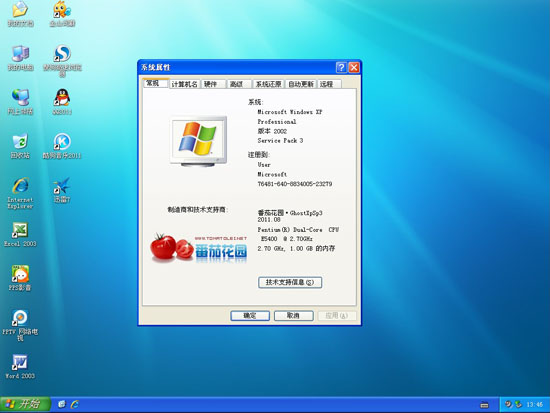The image size is (550, 413).
Task: Open the Excel 2003 desktop shortcut
Action: tap(20, 234)
